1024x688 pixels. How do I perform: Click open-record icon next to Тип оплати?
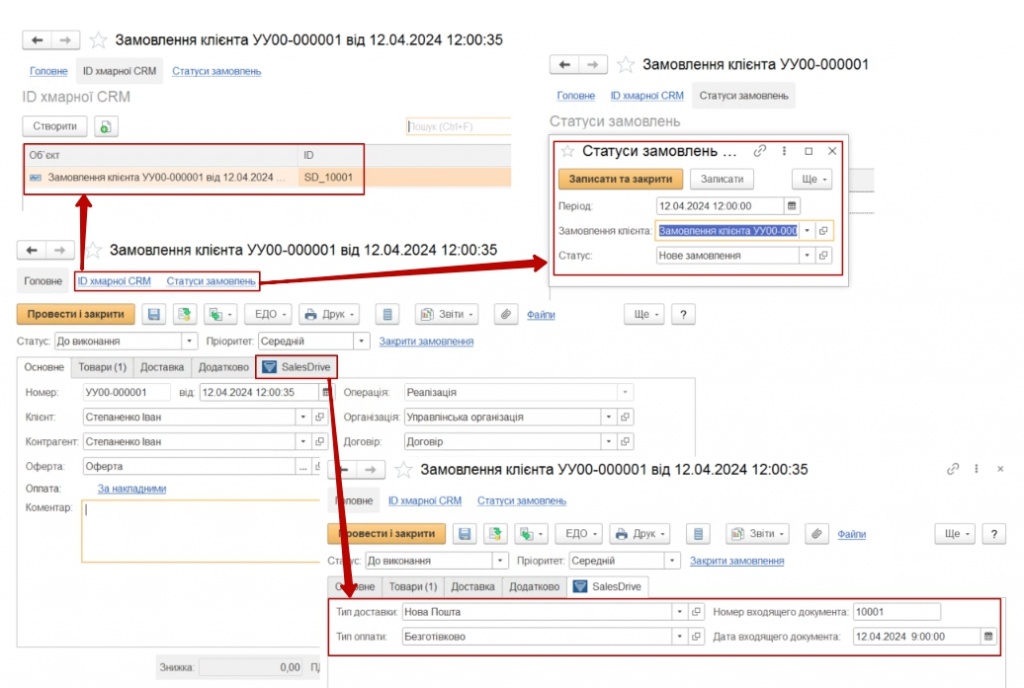click(x=698, y=636)
